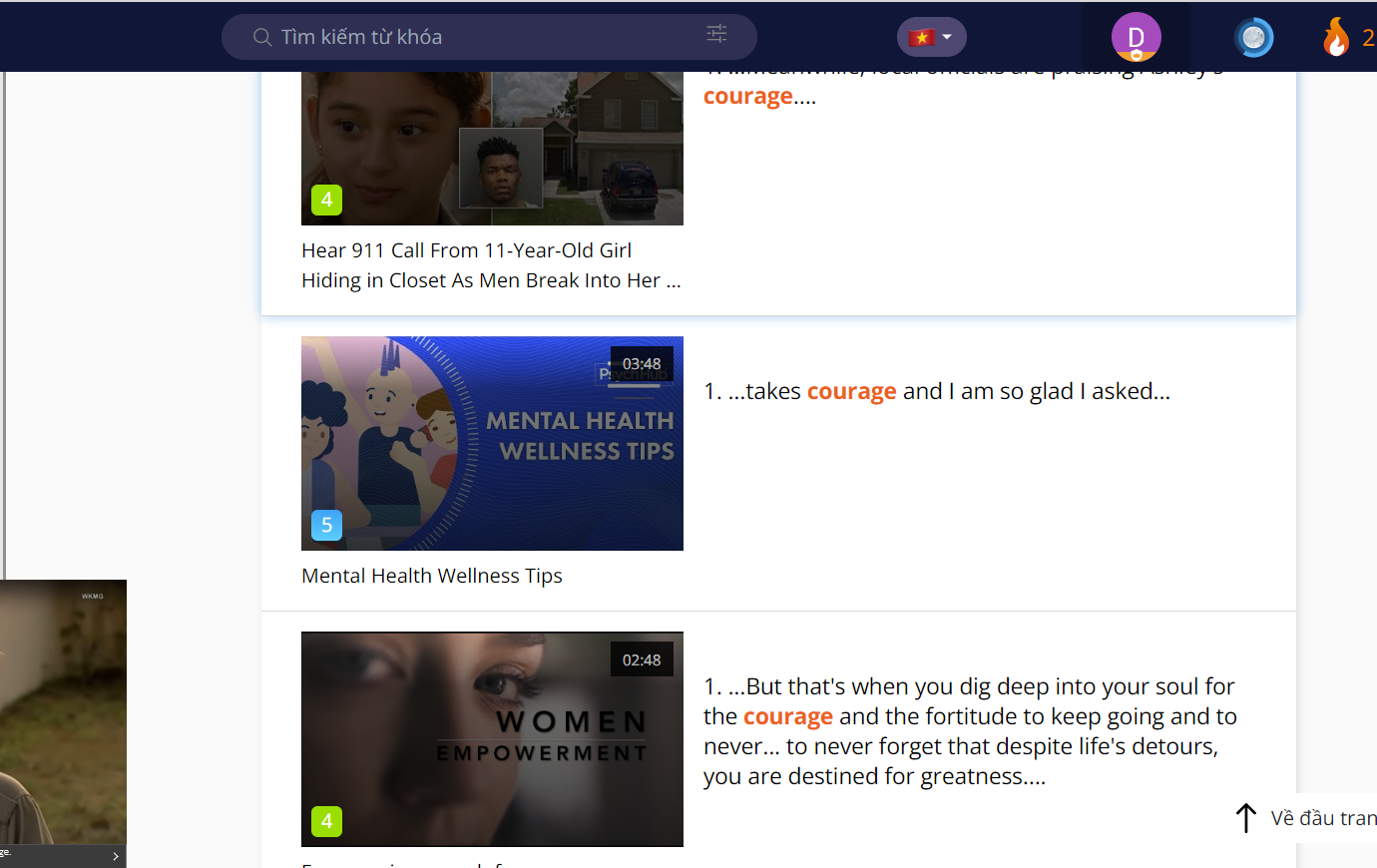Open 'Mental Health Wellness Tips' title link
Image resolution: width=1377 pixels, height=868 pixels.
[432, 576]
